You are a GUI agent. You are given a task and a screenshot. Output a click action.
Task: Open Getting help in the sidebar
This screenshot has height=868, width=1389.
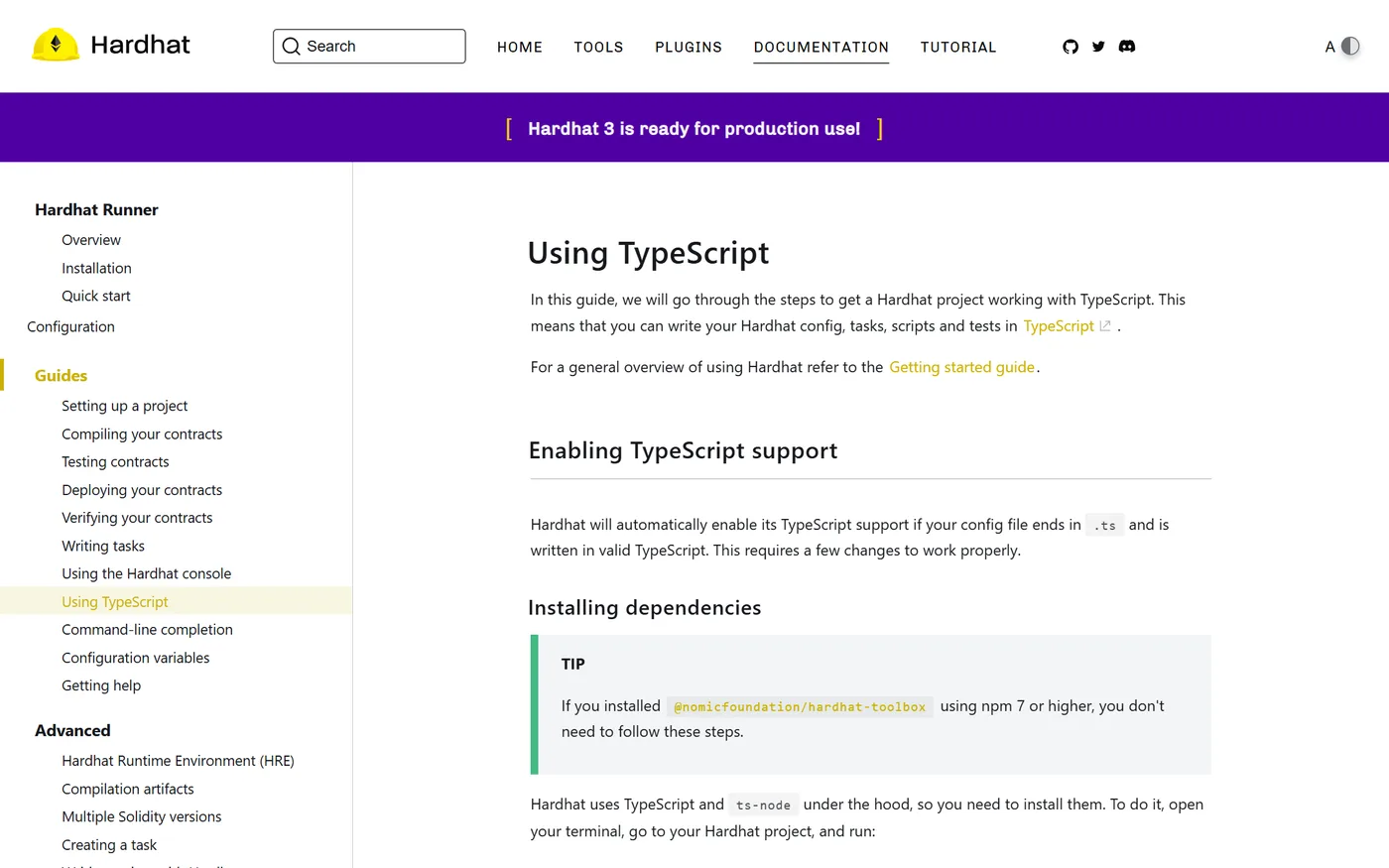tap(101, 685)
